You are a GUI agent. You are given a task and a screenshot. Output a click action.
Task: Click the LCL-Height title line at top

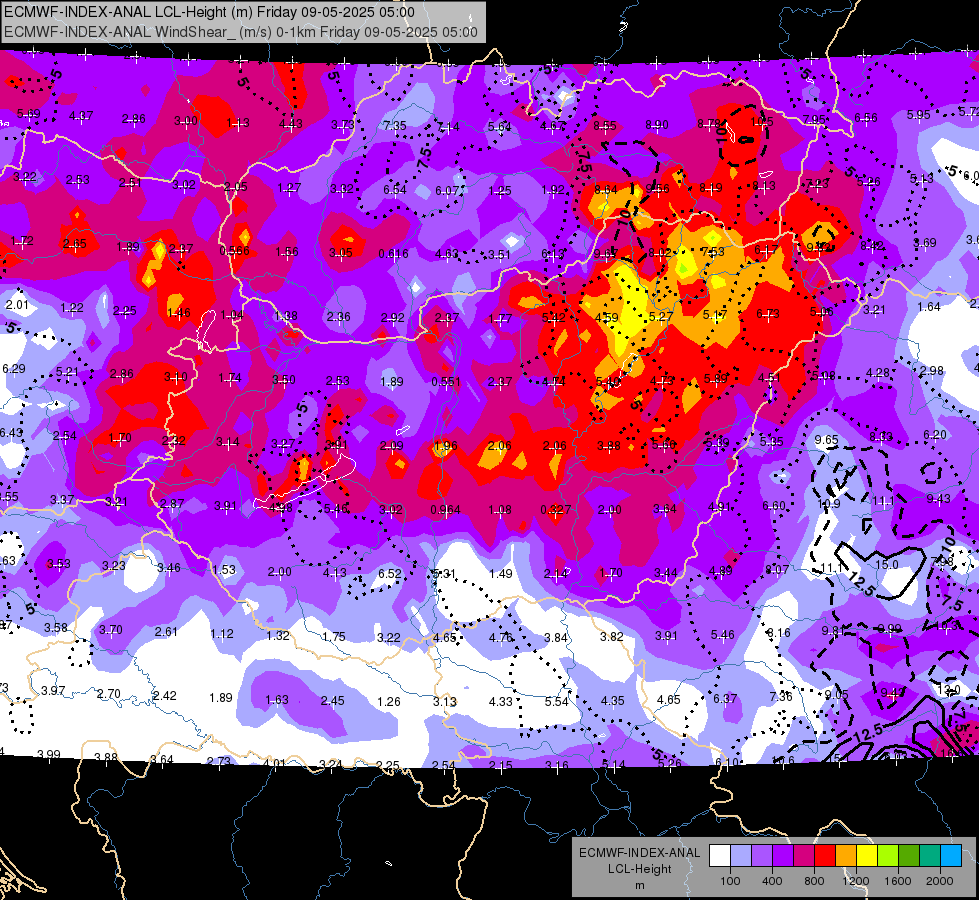[x=209, y=12]
